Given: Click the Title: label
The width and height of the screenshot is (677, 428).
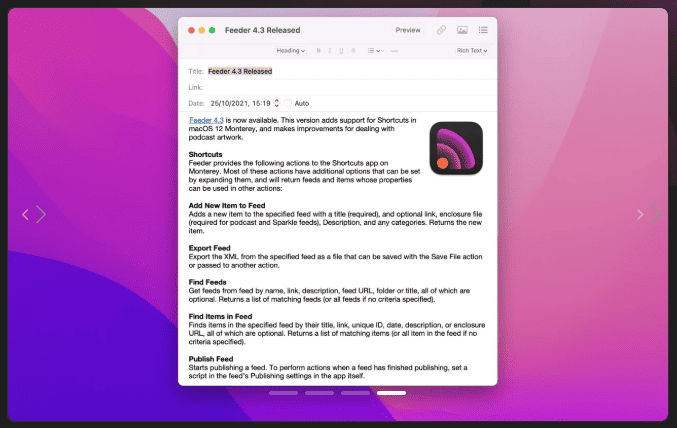Looking at the screenshot, I should pos(196,71).
